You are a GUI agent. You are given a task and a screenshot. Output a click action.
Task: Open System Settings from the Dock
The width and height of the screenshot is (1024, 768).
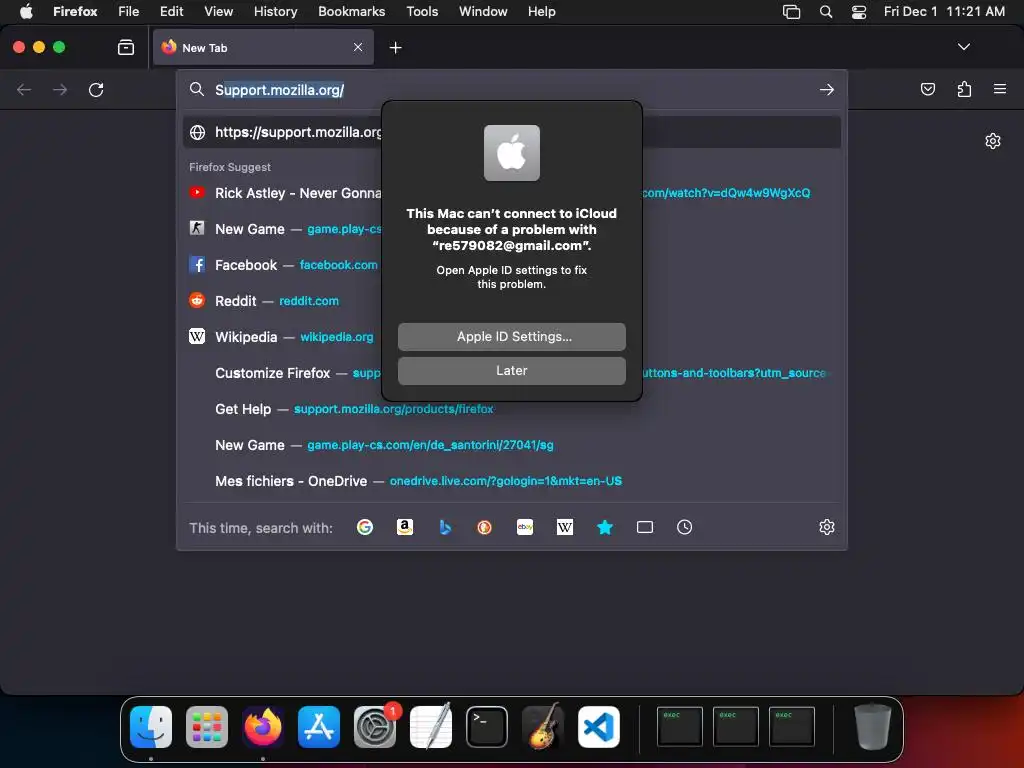pyautogui.click(x=375, y=727)
